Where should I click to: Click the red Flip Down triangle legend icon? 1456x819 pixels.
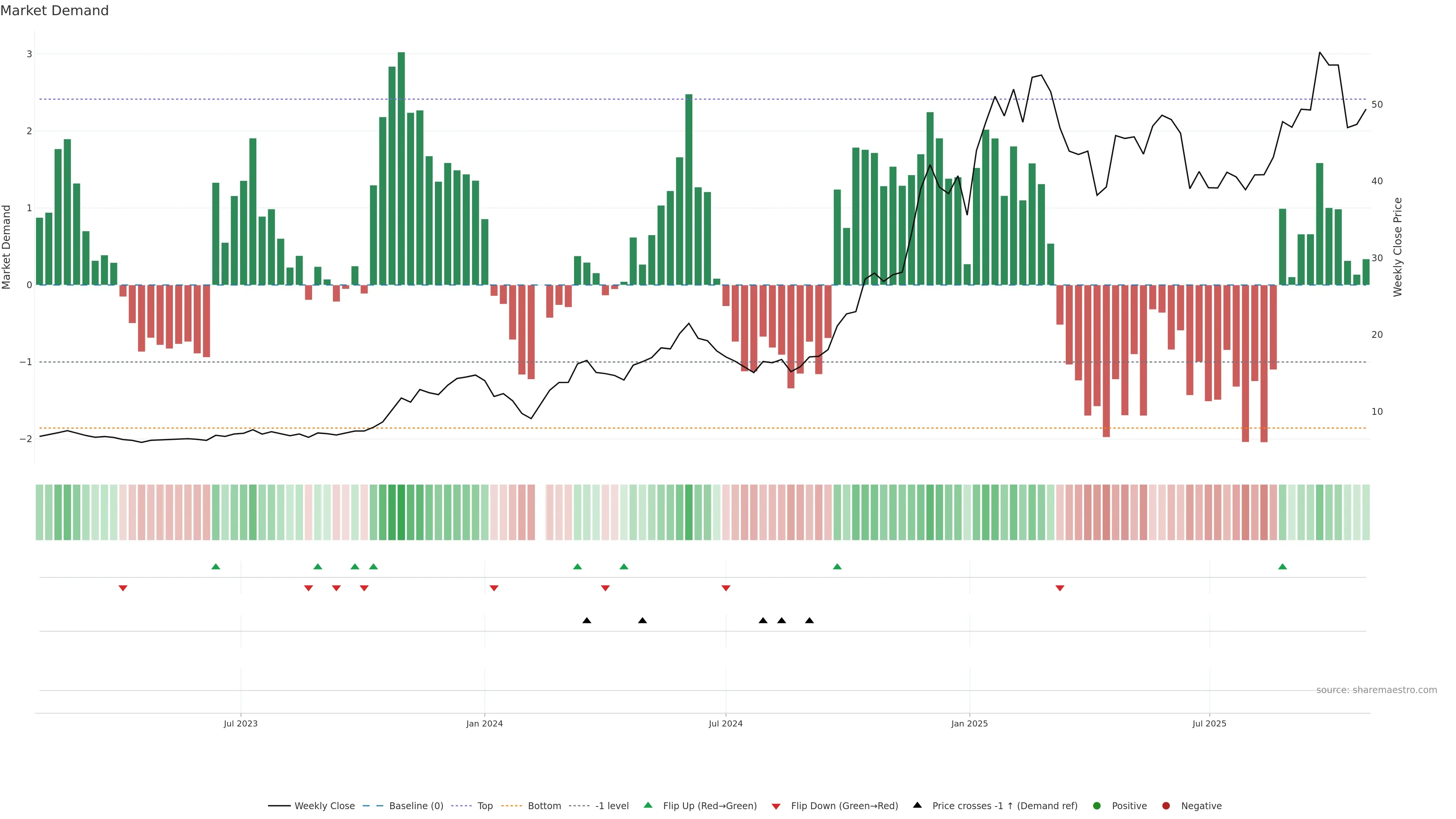[776, 806]
